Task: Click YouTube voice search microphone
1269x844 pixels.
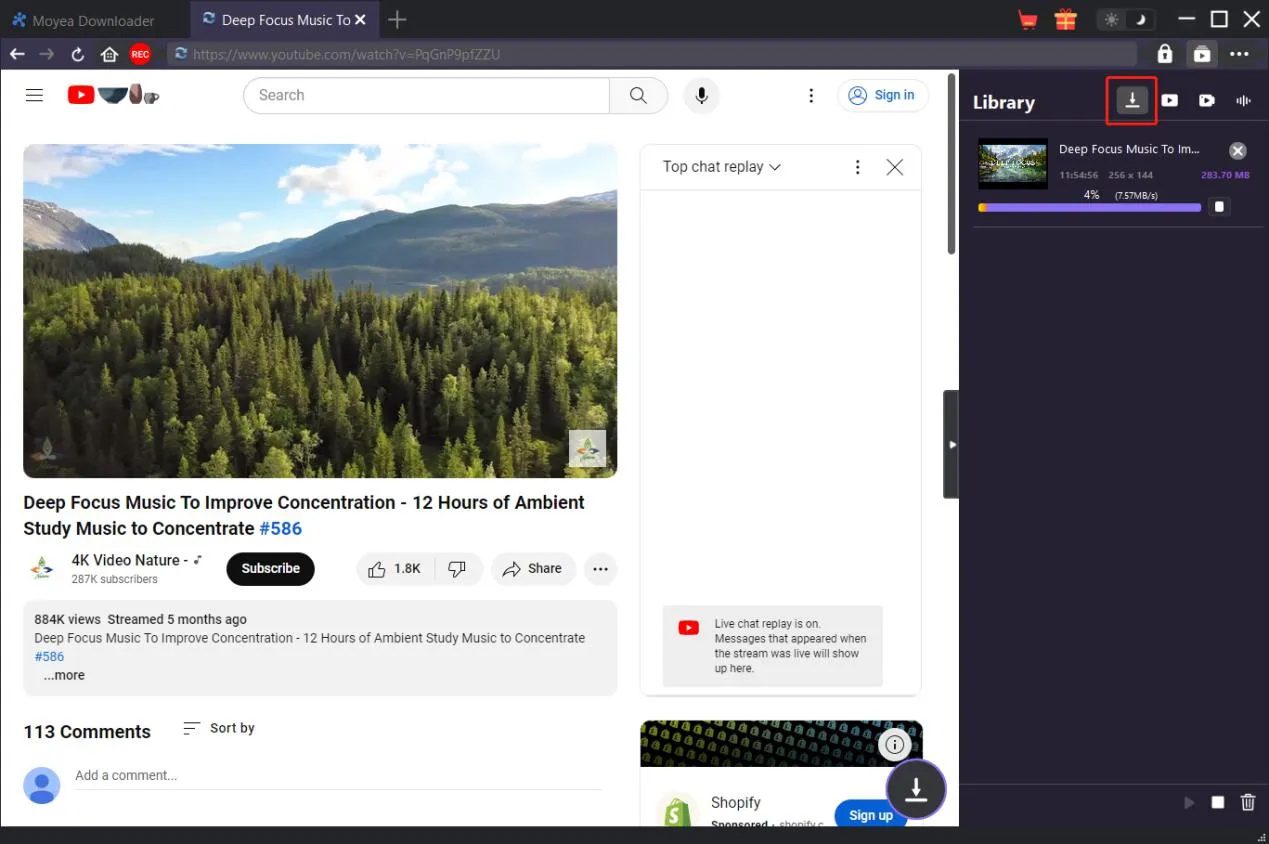Action: point(702,95)
